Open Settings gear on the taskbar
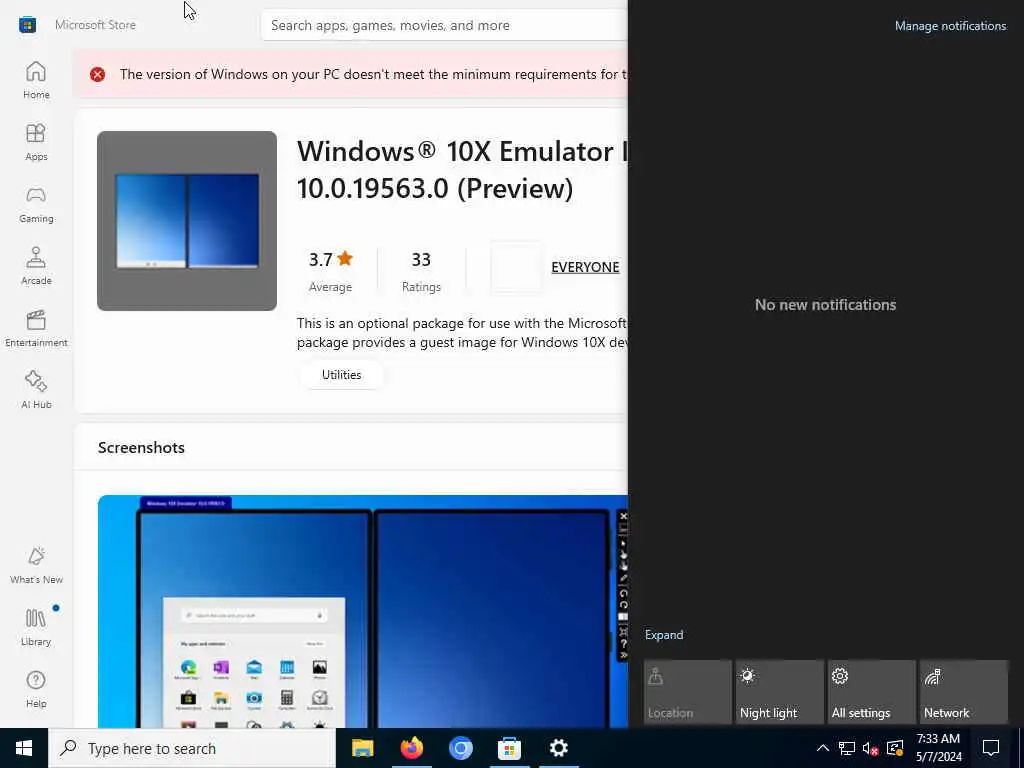 coord(558,748)
